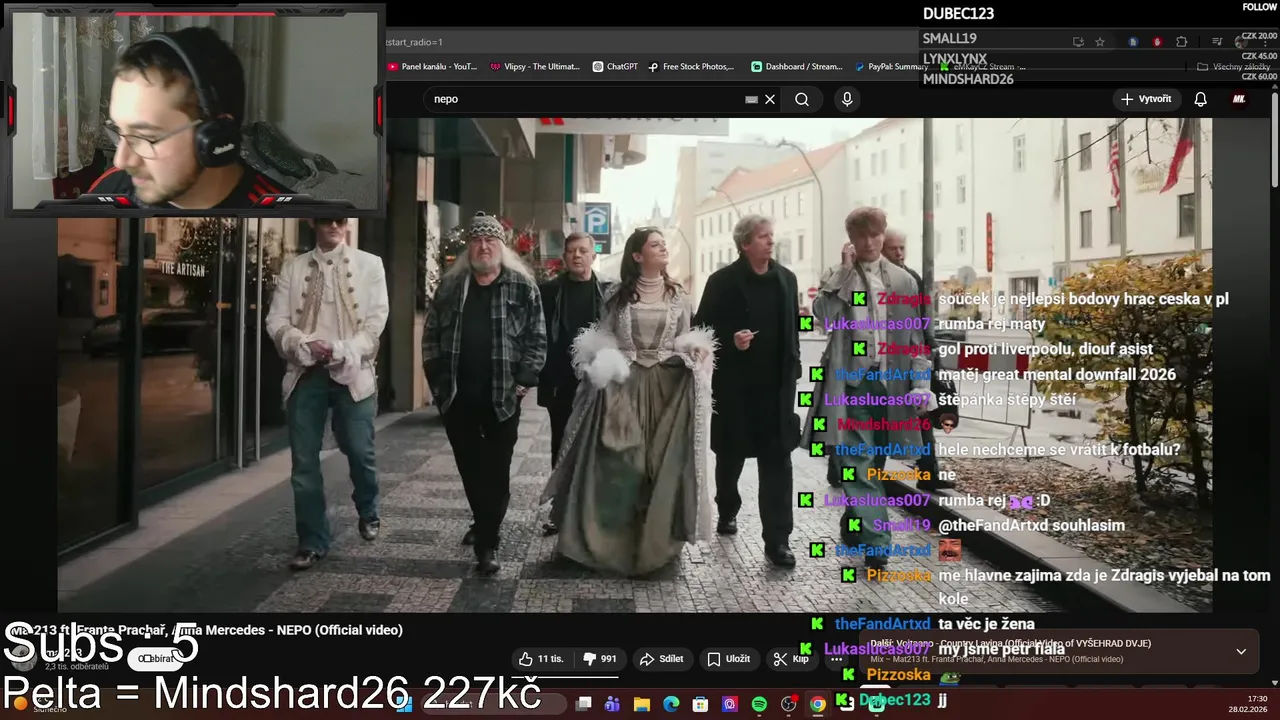Image resolution: width=1280 pixels, height=720 pixels.
Task: Save video using Uložit button
Action: point(728,659)
